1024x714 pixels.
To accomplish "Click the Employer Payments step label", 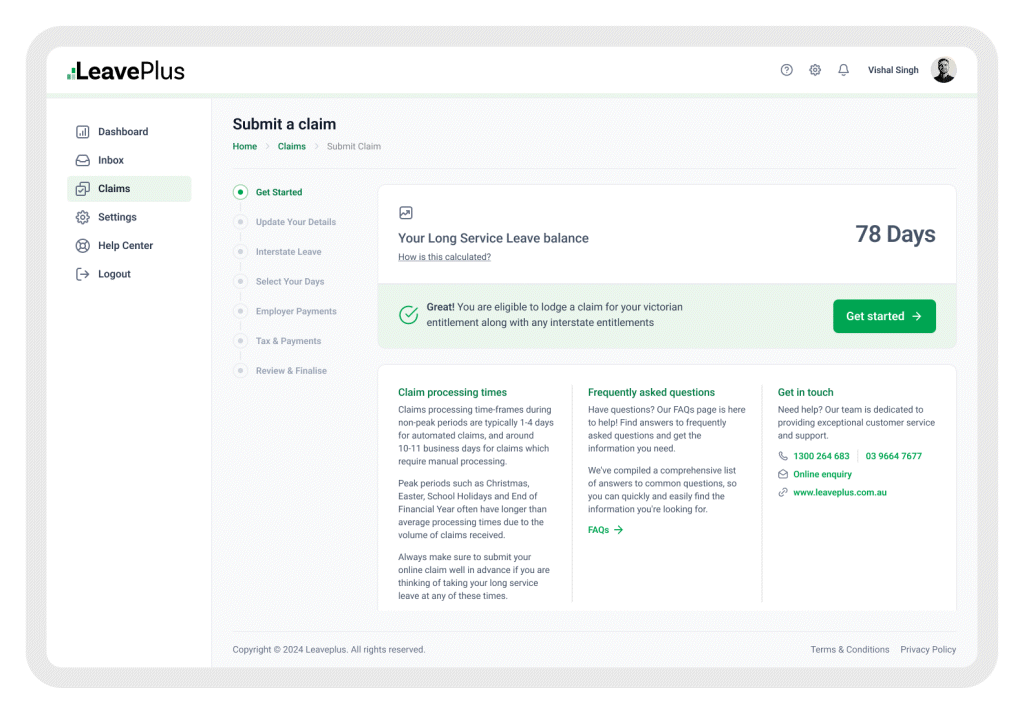I will (x=296, y=311).
